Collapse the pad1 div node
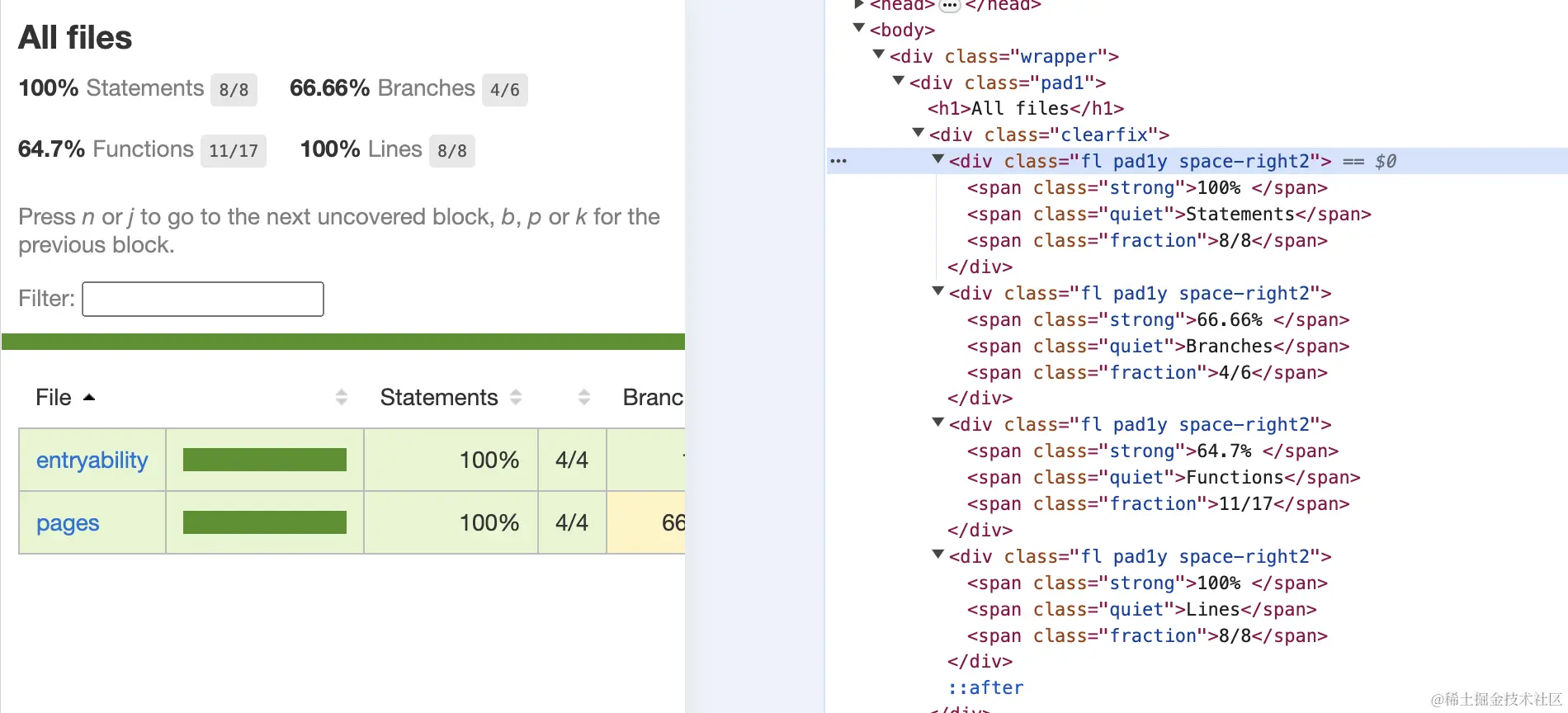1568x713 pixels. click(899, 82)
